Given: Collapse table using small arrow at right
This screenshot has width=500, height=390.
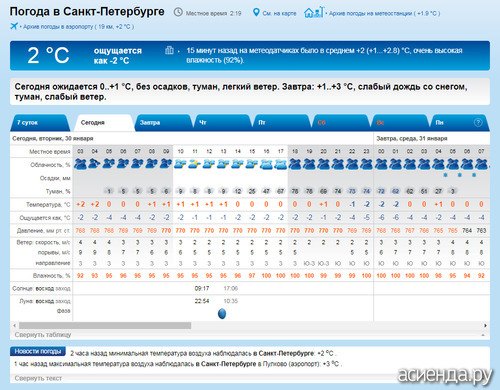Looking at the screenshot, I should tap(483, 335).
